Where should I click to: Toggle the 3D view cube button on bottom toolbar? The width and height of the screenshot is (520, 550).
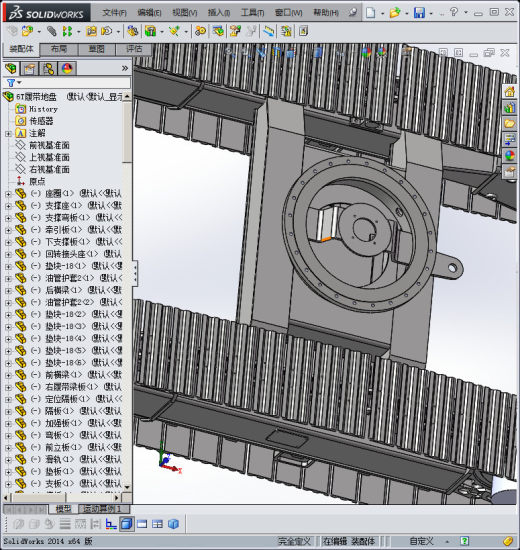tap(173, 524)
